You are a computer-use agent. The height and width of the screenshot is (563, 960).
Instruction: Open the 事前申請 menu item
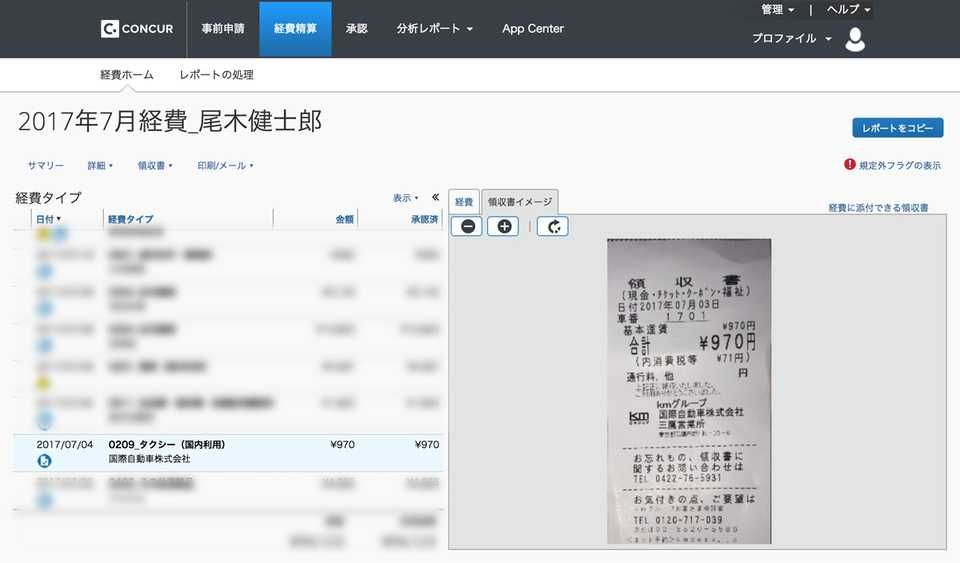tap(222, 29)
